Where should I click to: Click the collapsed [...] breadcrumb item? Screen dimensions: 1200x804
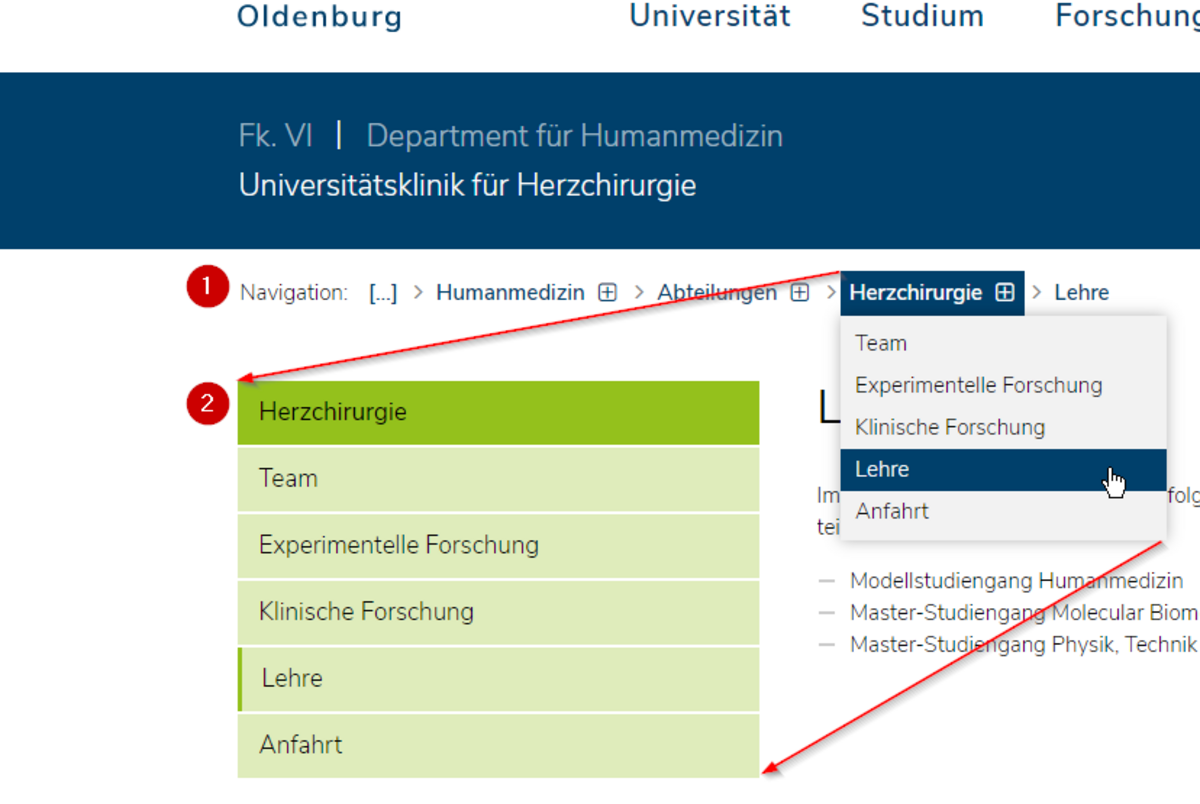click(x=383, y=293)
